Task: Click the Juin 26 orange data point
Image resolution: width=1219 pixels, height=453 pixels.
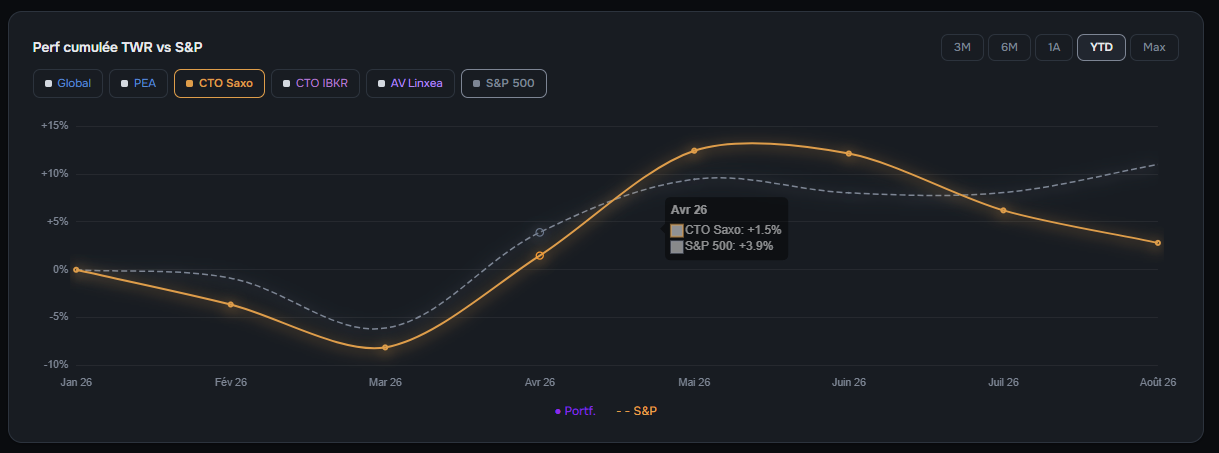Action: (x=849, y=154)
